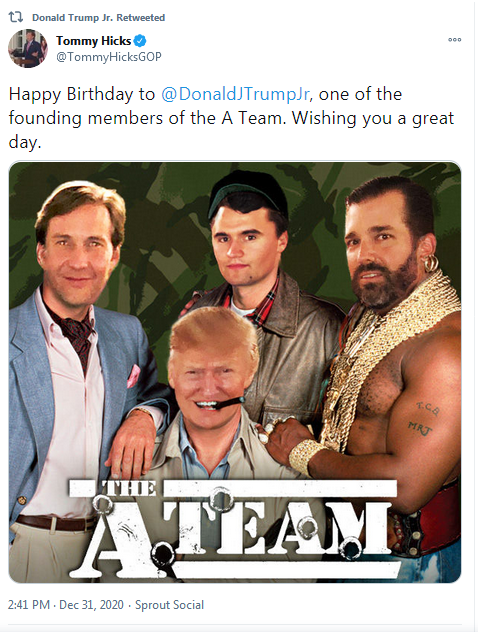Click the retweet arrows icon
The width and height of the screenshot is (478, 632).
15,17
